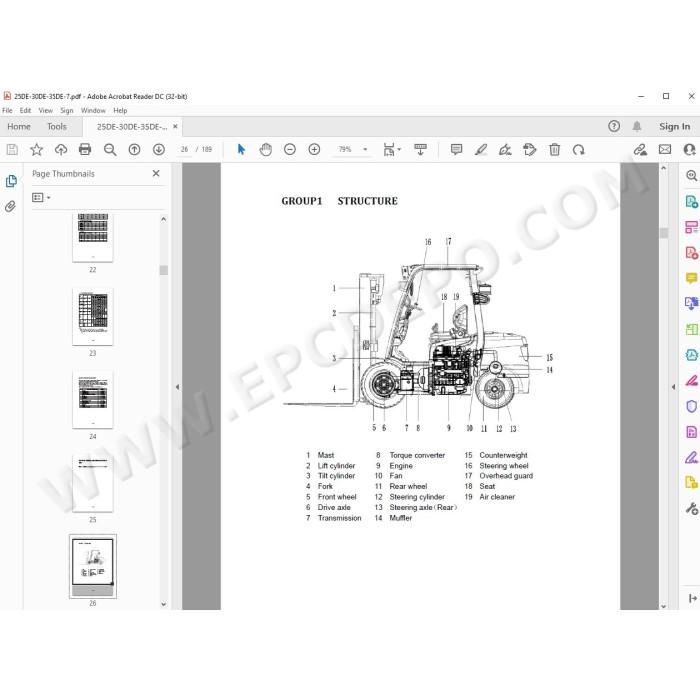Delete page with trash icon
This screenshot has width=700, height=700.
point(554,150)
